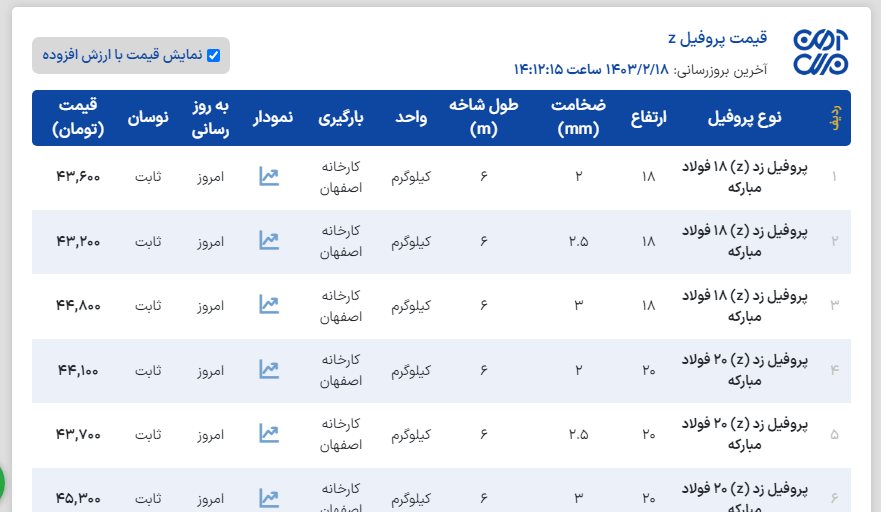881x512 pixels.
Task: Click the ضخامت (mm) column header
Action: pyautogui.click(x=578, y=118)
